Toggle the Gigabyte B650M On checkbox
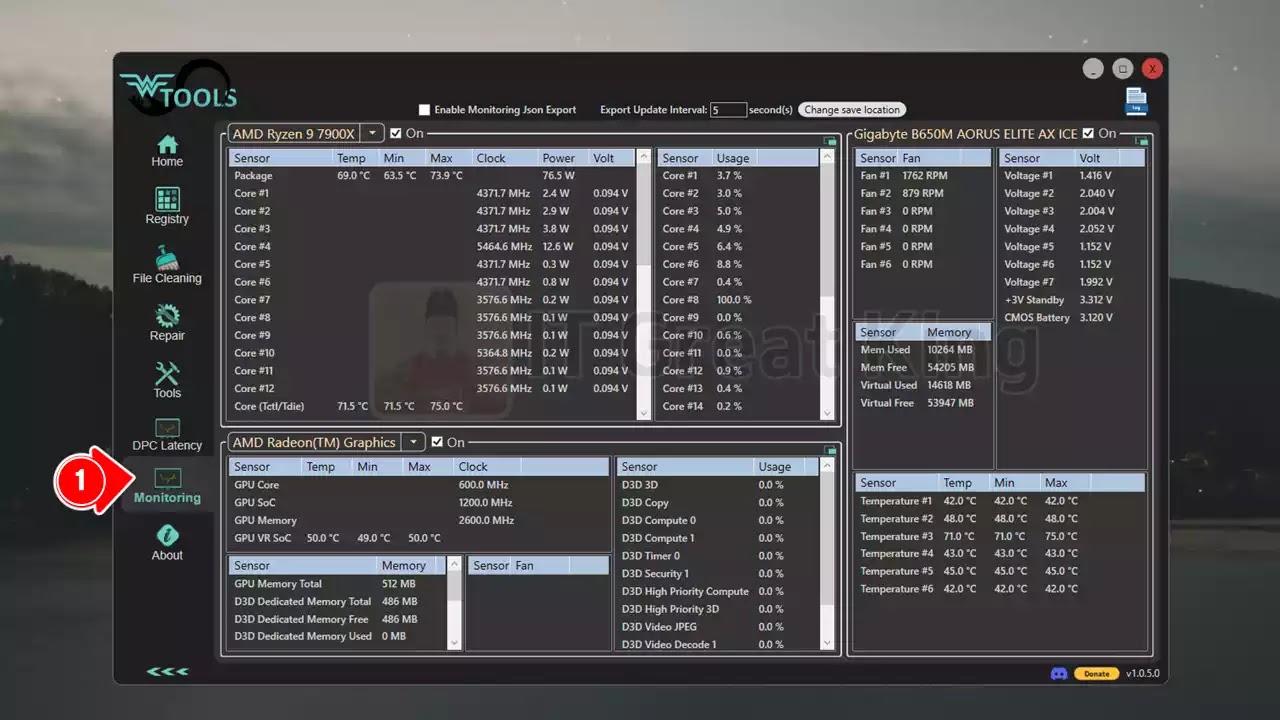The image size is (1280, 720). tap(1088, 133)
